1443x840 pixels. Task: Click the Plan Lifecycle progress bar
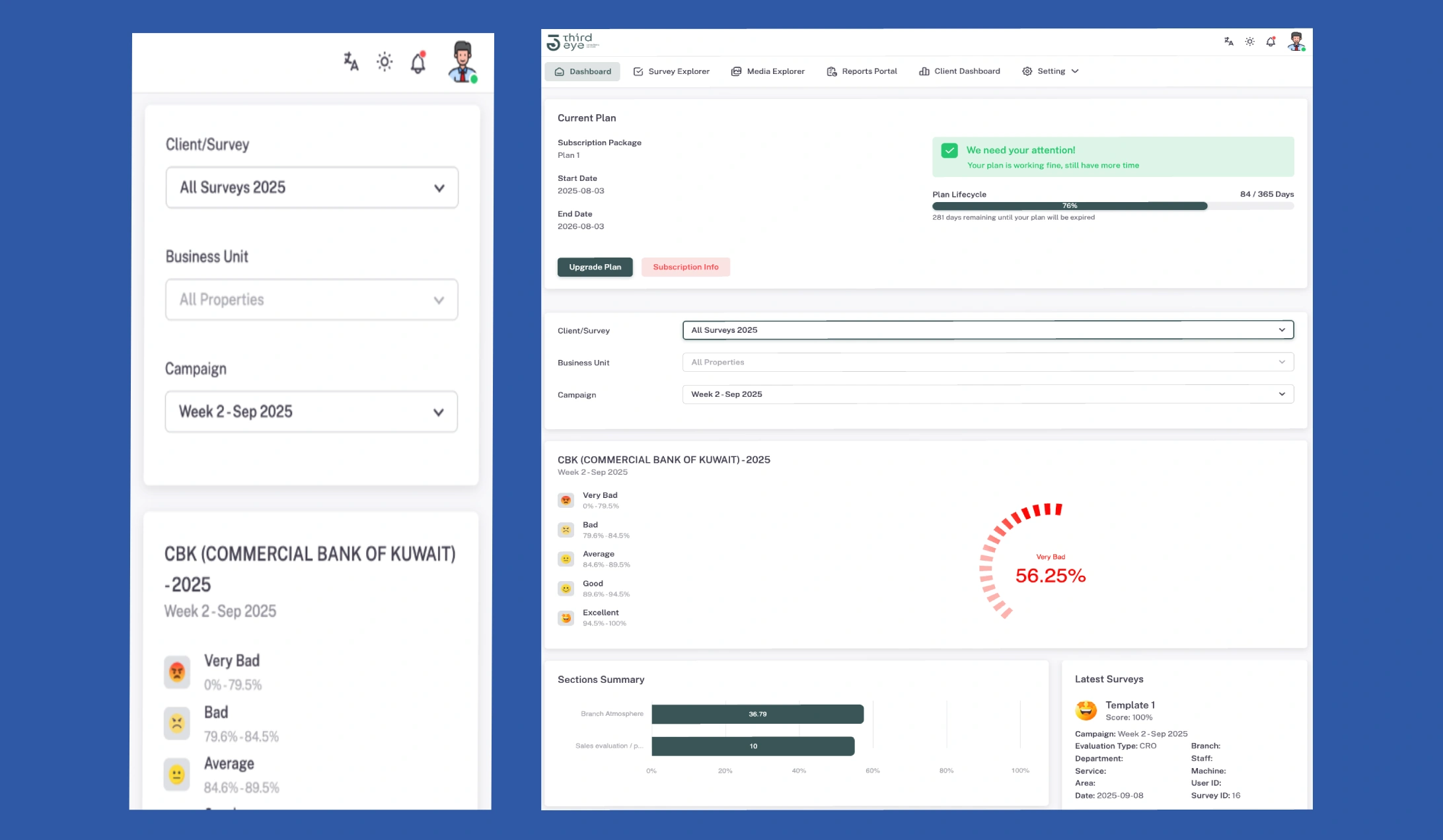(x=1069, y=206)
